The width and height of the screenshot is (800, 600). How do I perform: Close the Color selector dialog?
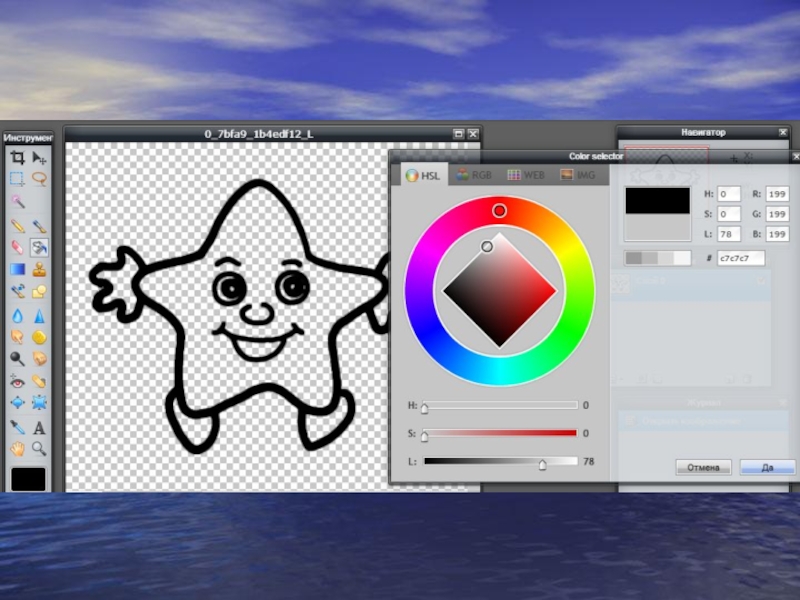coord(795,157)
